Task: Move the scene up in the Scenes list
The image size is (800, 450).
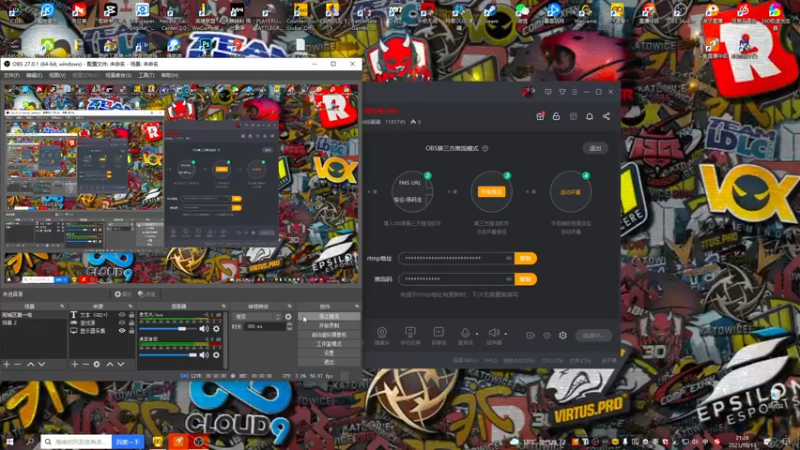Action: pyautogui.click(x=30, y=364)
